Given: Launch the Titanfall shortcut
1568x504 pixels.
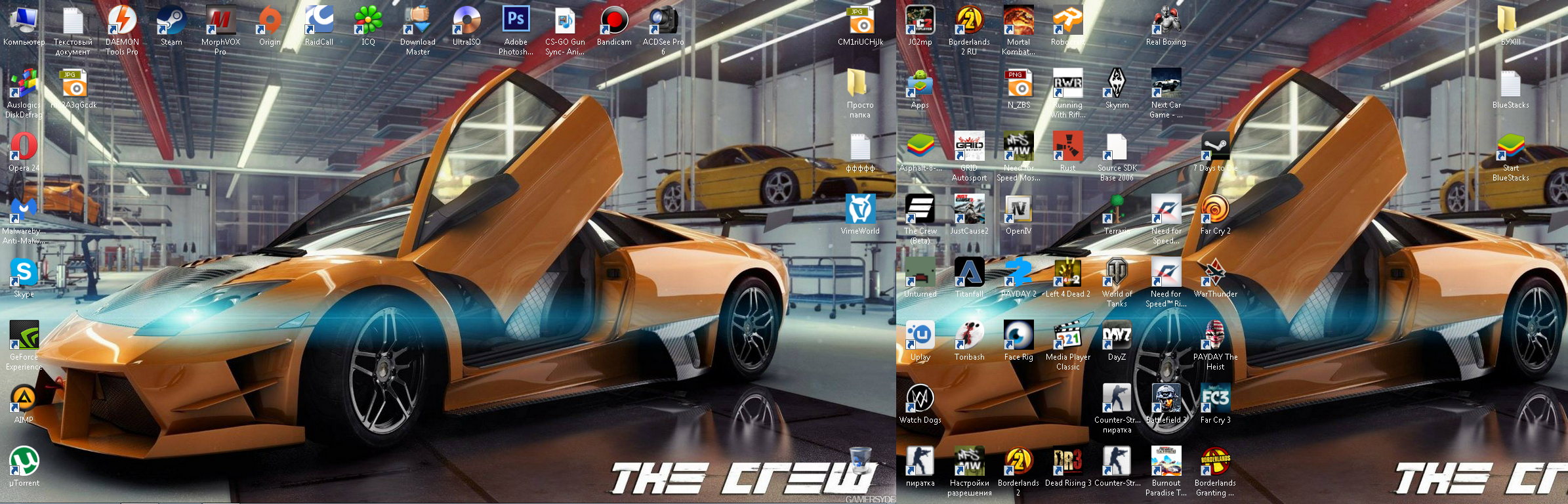Looking at the screenshot, I should pyautogui.click(x=969, y=273).
